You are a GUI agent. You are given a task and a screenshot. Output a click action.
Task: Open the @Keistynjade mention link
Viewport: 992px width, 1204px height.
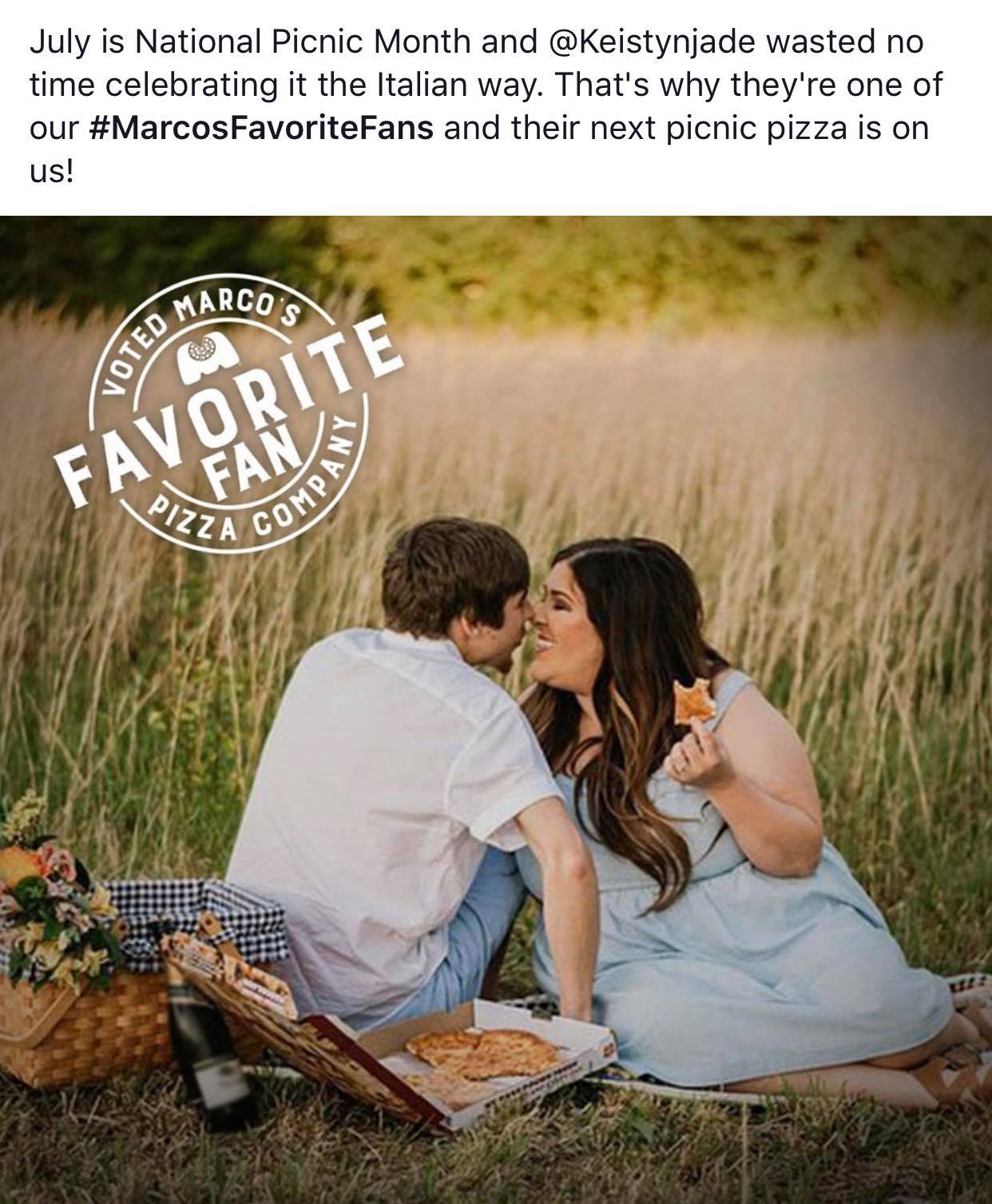[653, 42]
